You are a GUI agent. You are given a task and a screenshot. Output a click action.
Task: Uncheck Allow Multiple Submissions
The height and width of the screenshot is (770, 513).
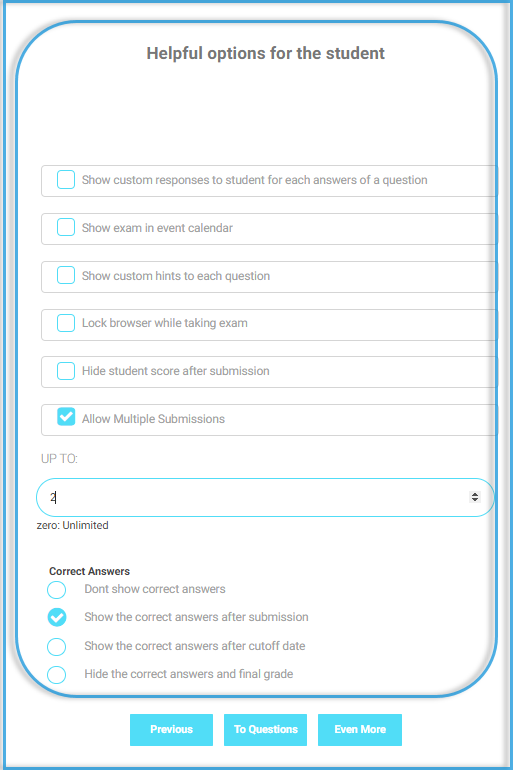[66, 416]
